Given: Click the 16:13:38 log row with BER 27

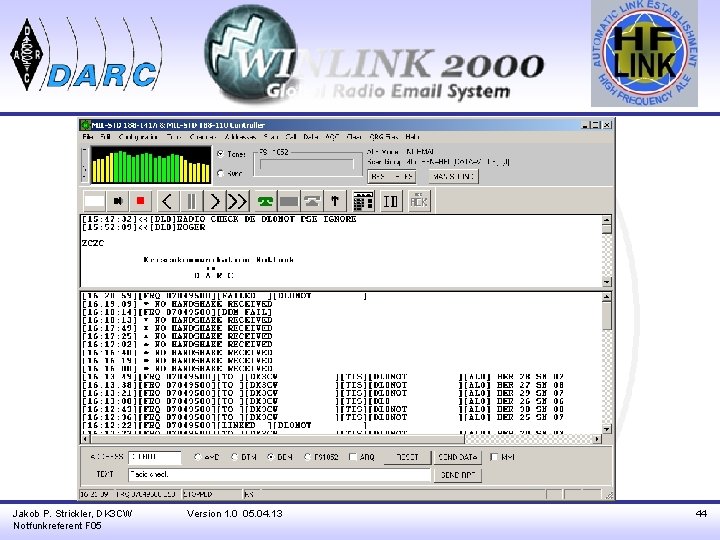Looking at the screenshot, I should click(323, 385).
